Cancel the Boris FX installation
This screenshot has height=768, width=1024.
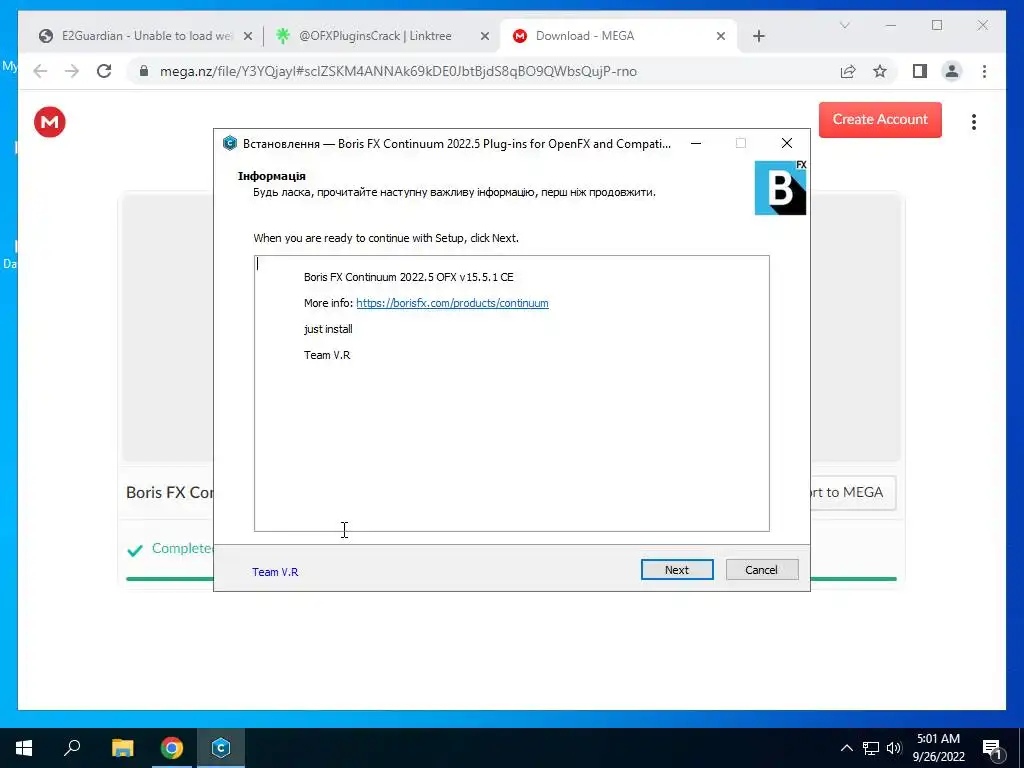(761, 569)
